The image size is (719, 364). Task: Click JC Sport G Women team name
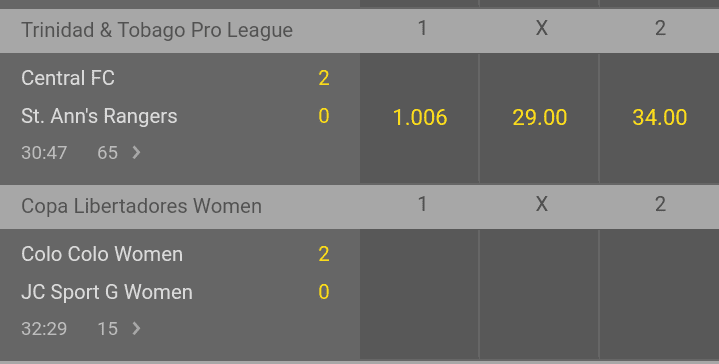coord(107,292)
